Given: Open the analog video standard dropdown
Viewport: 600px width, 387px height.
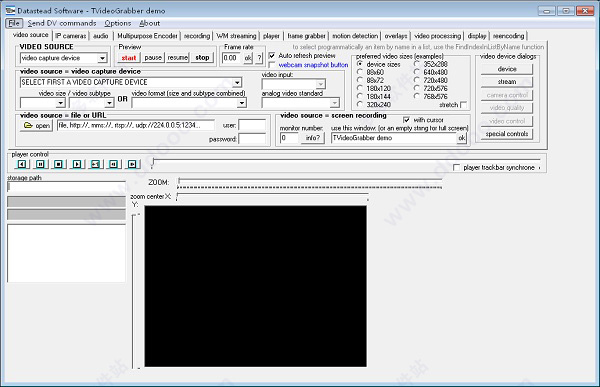Looking at the screenshot, I should pyautogui.click(x=335, y=103).
